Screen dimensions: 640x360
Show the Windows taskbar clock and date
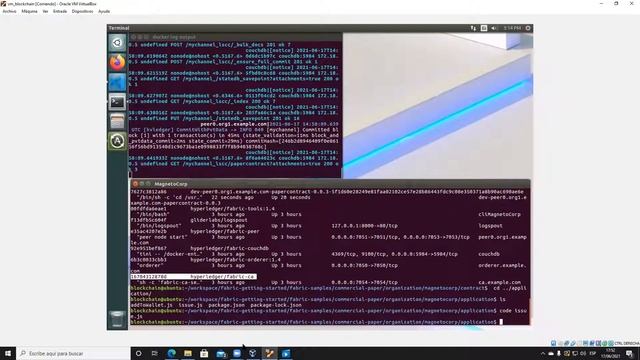pyautogui.click(x=611, y=353)
